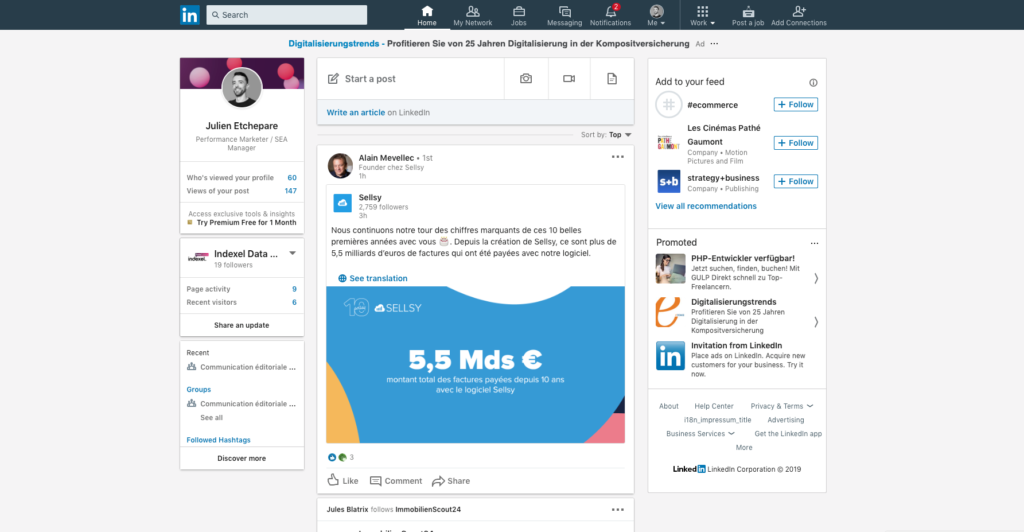Image resolution: width=1024 pixels, height=532 pixels.
Task: Follow the #ecommerce hashtag
Action: [x=796, y=104]
